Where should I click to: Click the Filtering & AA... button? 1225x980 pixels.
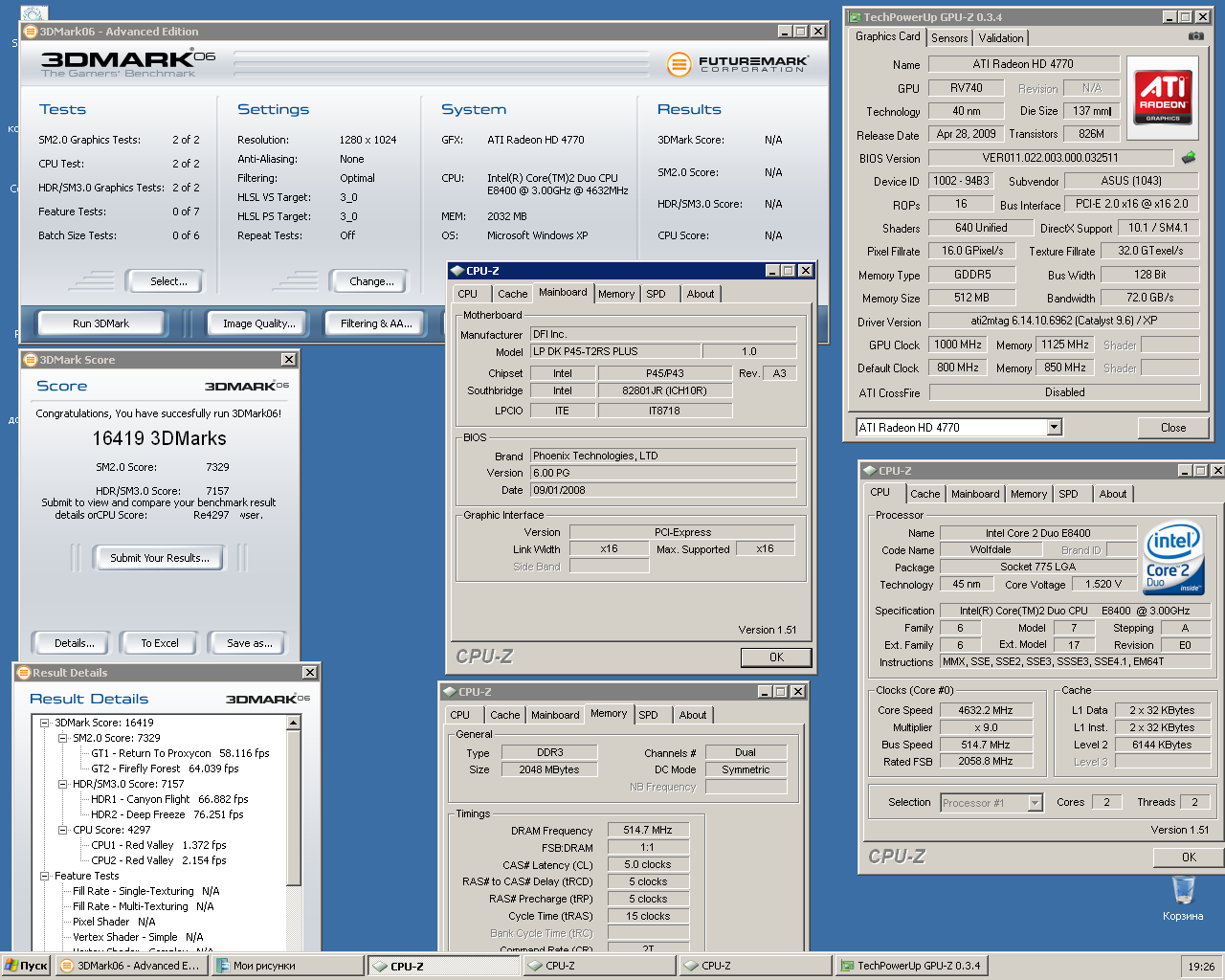(376, 323)
